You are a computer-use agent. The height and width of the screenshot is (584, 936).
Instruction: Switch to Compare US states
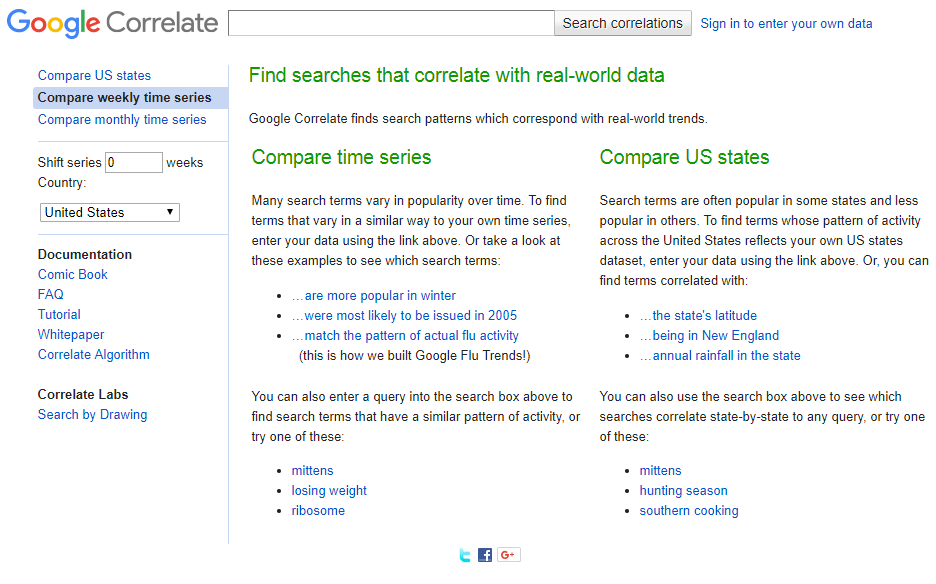(x=94, y=75)
